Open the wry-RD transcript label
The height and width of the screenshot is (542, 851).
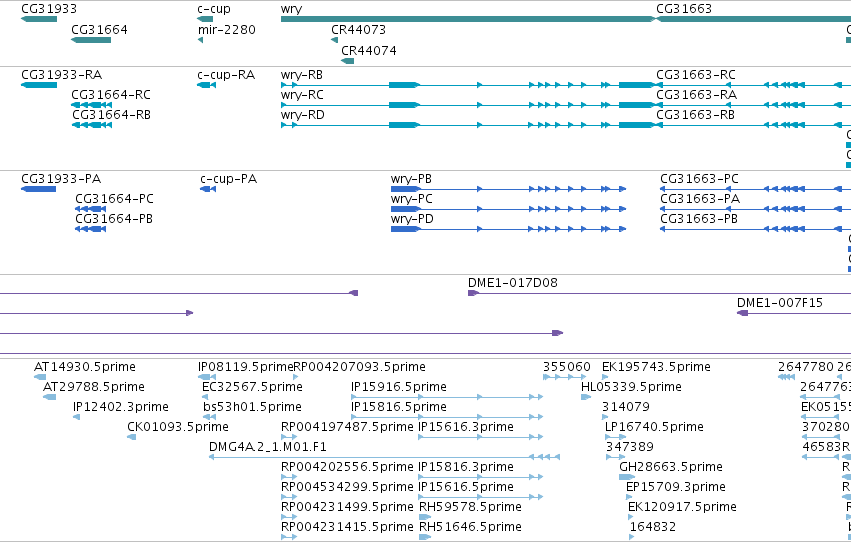pyautogui.click(x=303, y=115)
